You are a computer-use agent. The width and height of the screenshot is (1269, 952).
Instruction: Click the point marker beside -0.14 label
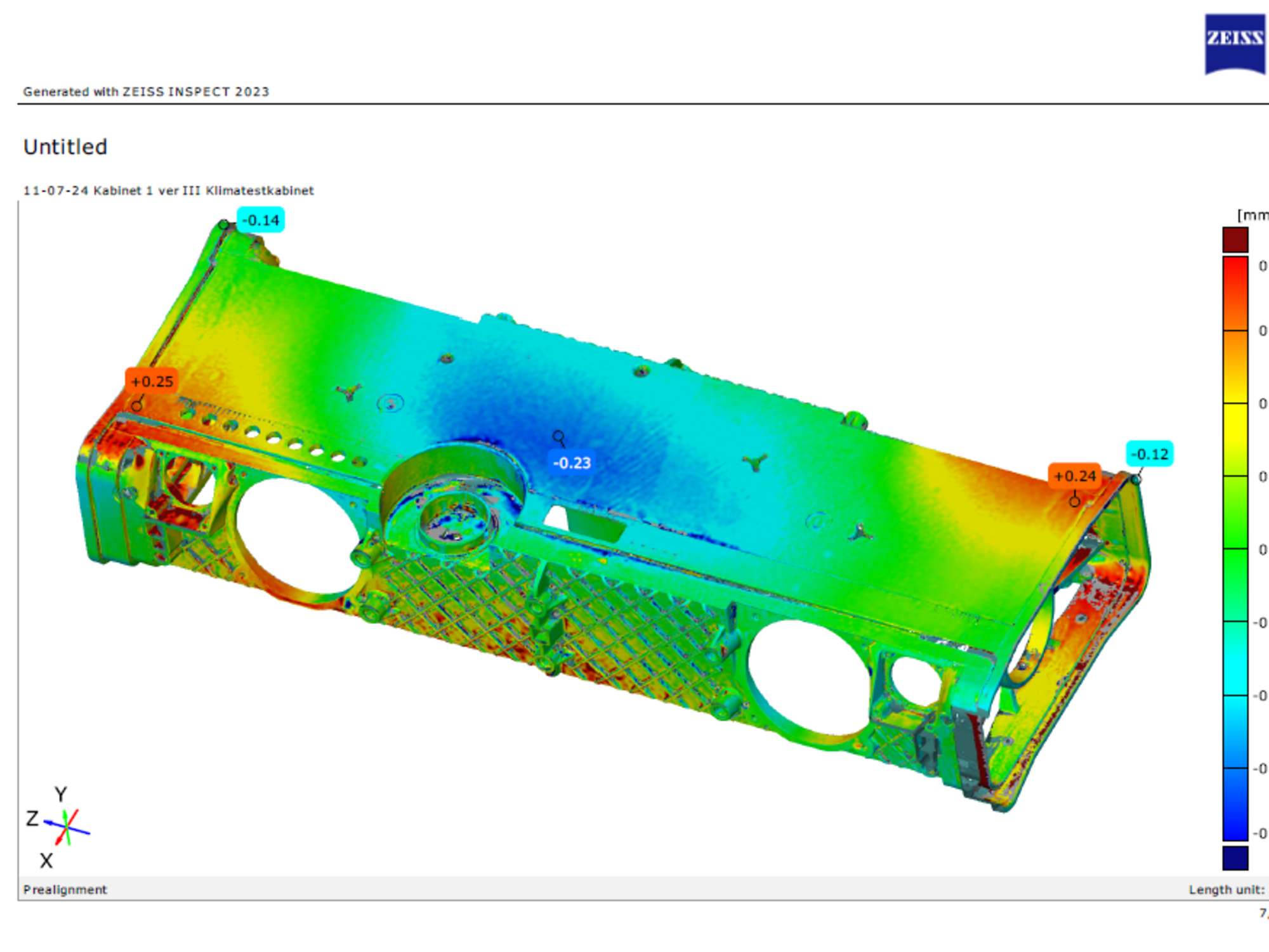point(223,225)
